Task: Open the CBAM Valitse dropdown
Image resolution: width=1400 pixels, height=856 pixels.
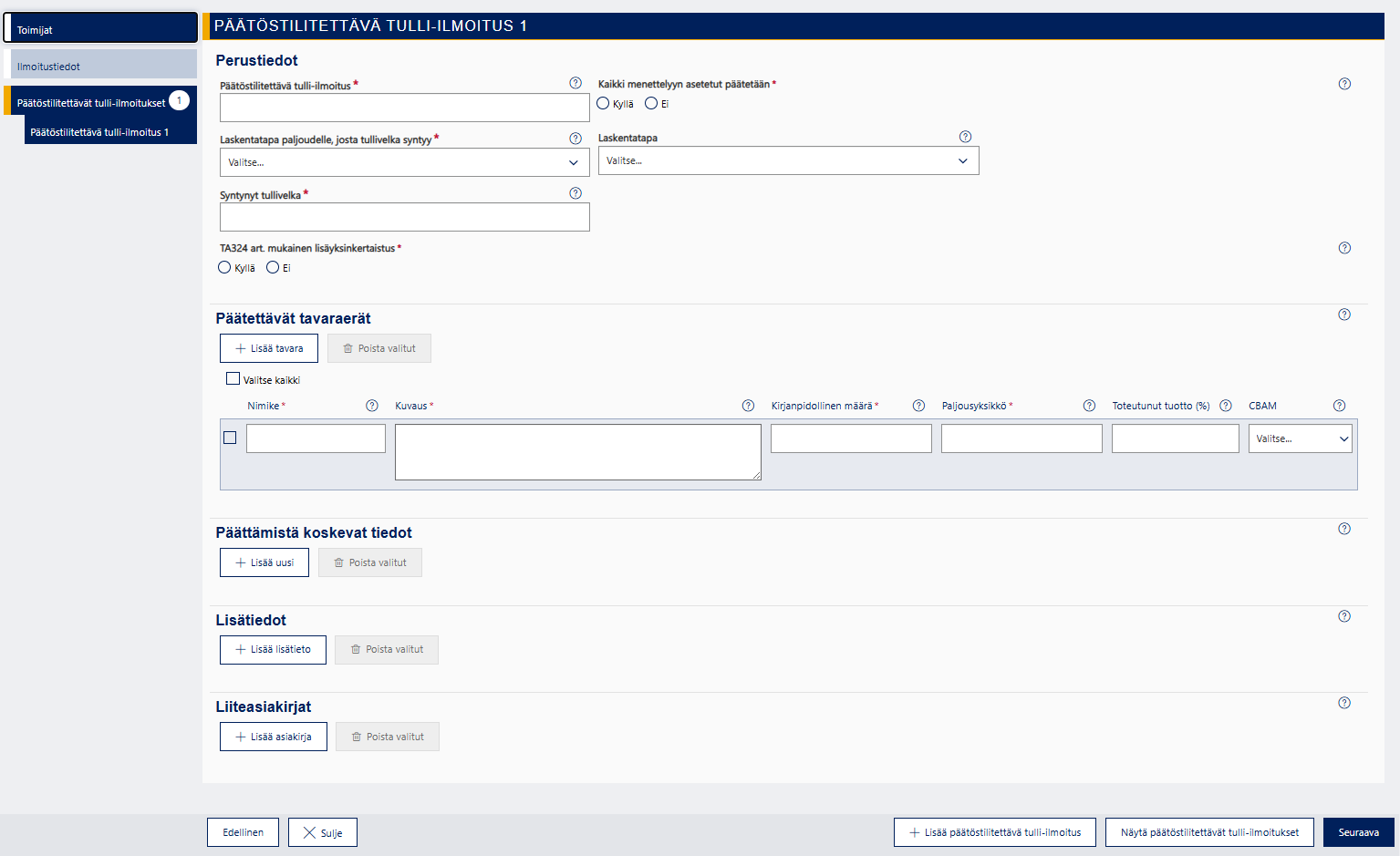Action: coord(1300,438)
